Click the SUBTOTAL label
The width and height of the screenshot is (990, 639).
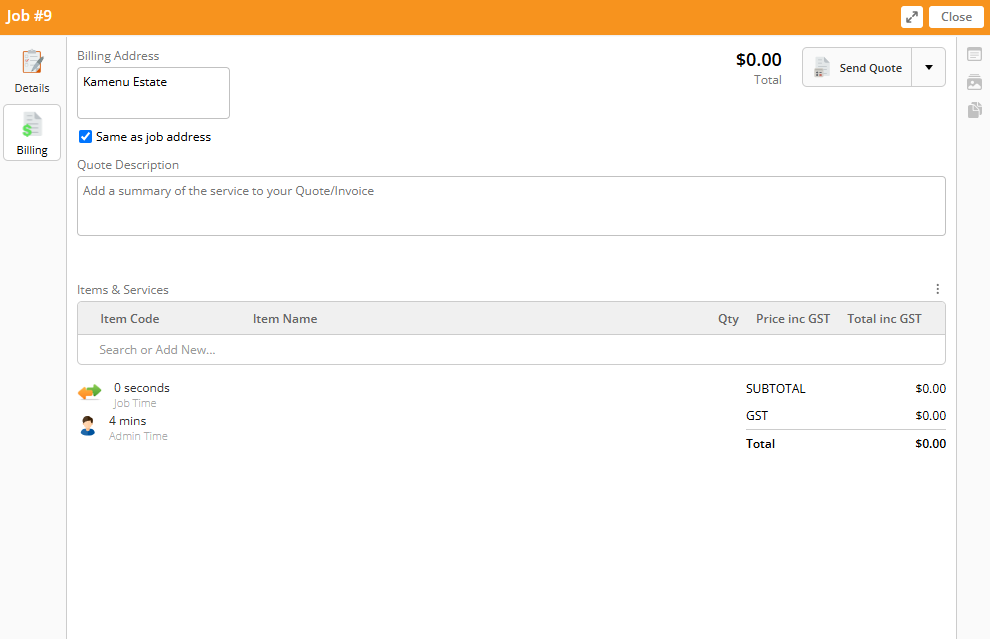(x=775, y=389)
